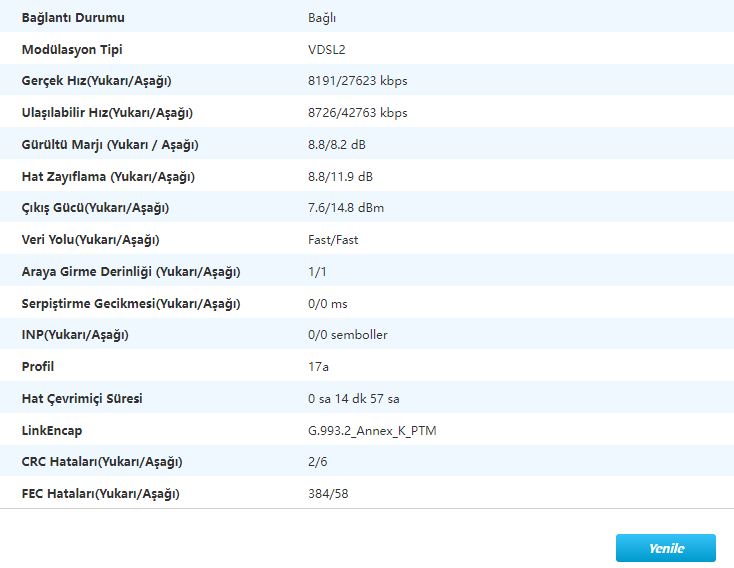This screenshot has height=568, width=734.
Task: Select the 'G.993.2_Annex_K_PTM' value
Action: [372, 431]
